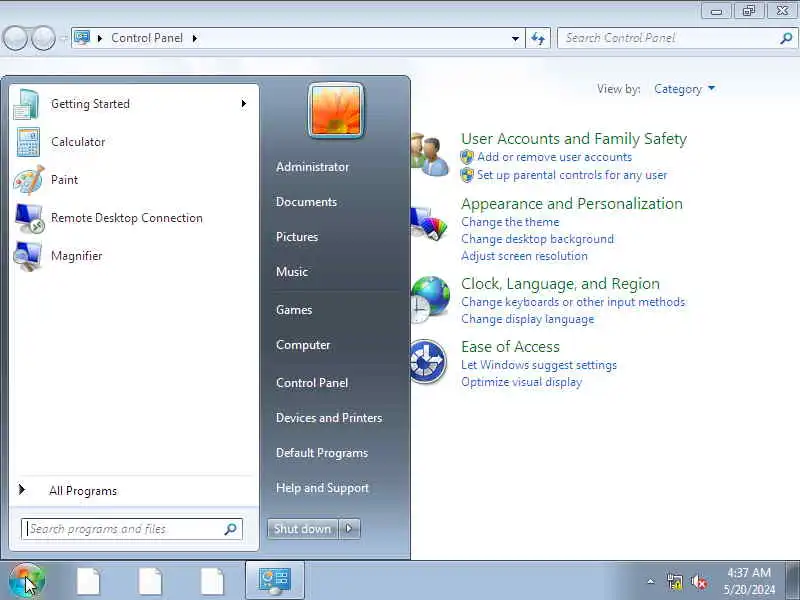
Task: Click Change keyboards or other input methods
Action: coord(573,302)
